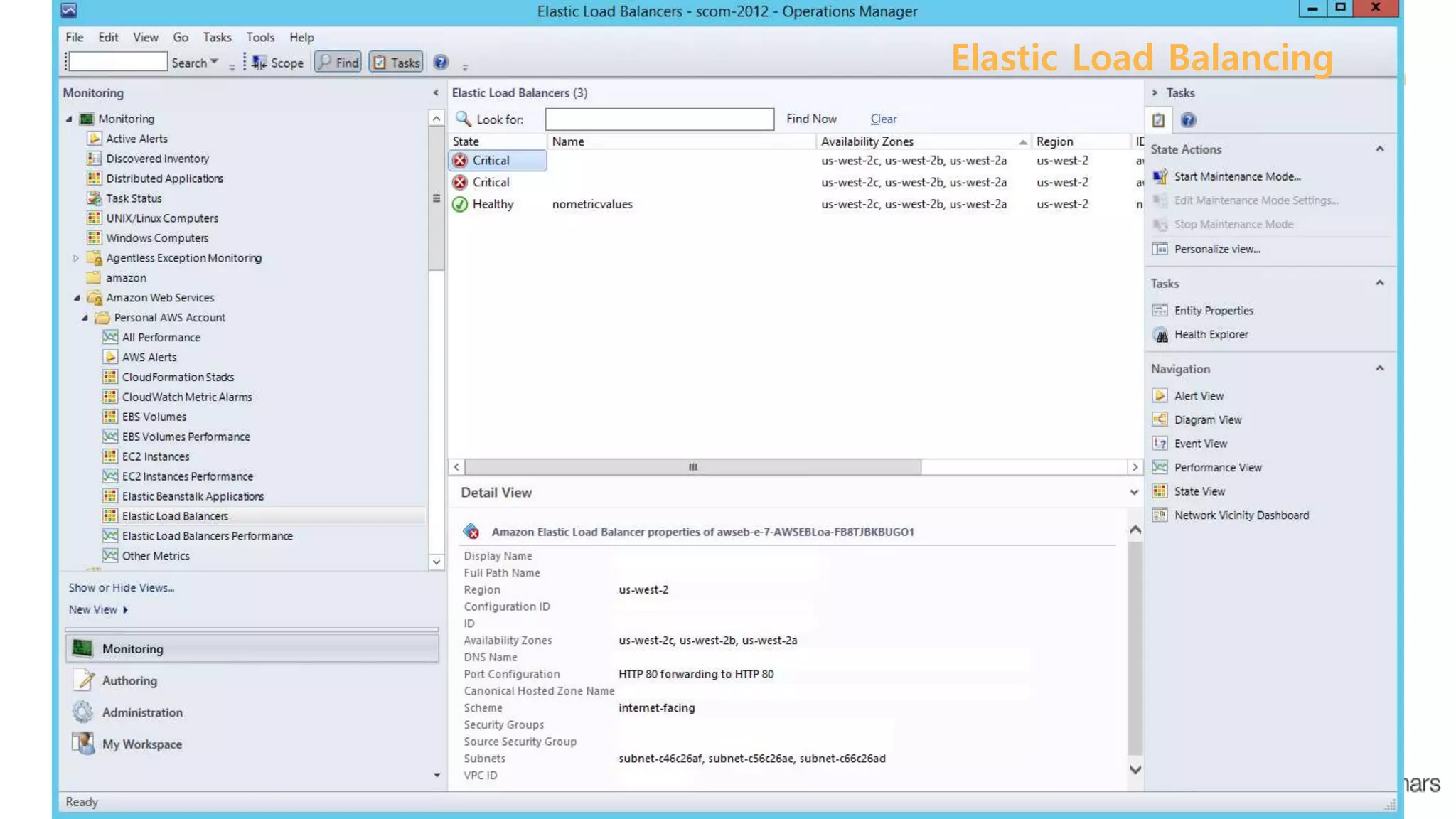Click the Network Vicinity Dashboard icon
1456x819 pixels.
click(x=1160, y=515)
